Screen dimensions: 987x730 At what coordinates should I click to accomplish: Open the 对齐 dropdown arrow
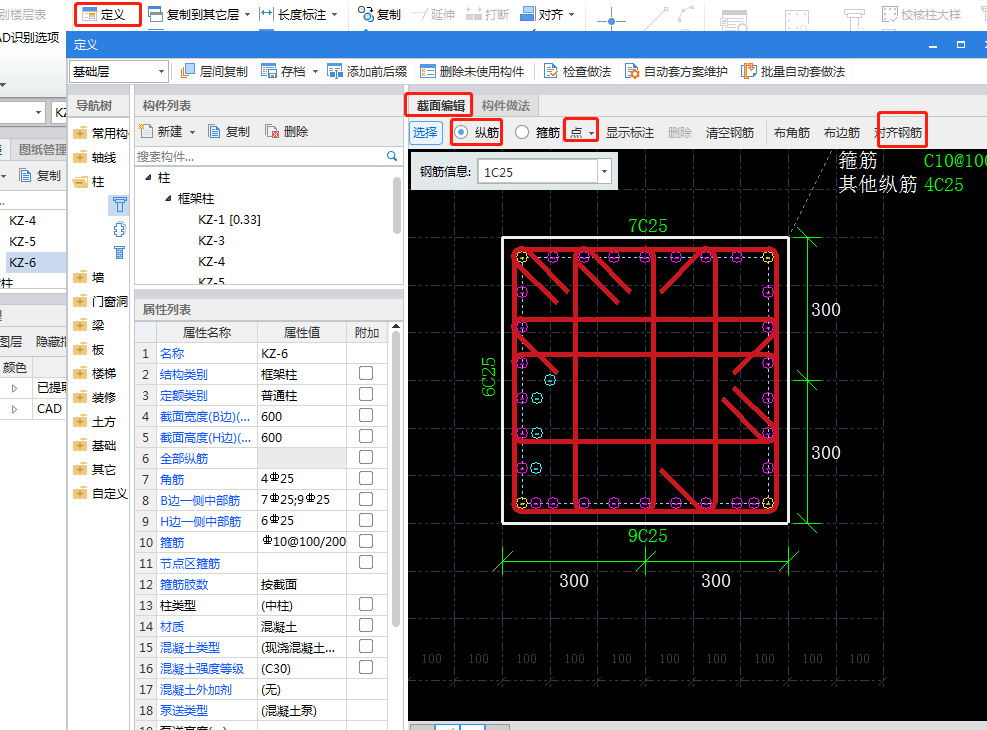point(572,14)
